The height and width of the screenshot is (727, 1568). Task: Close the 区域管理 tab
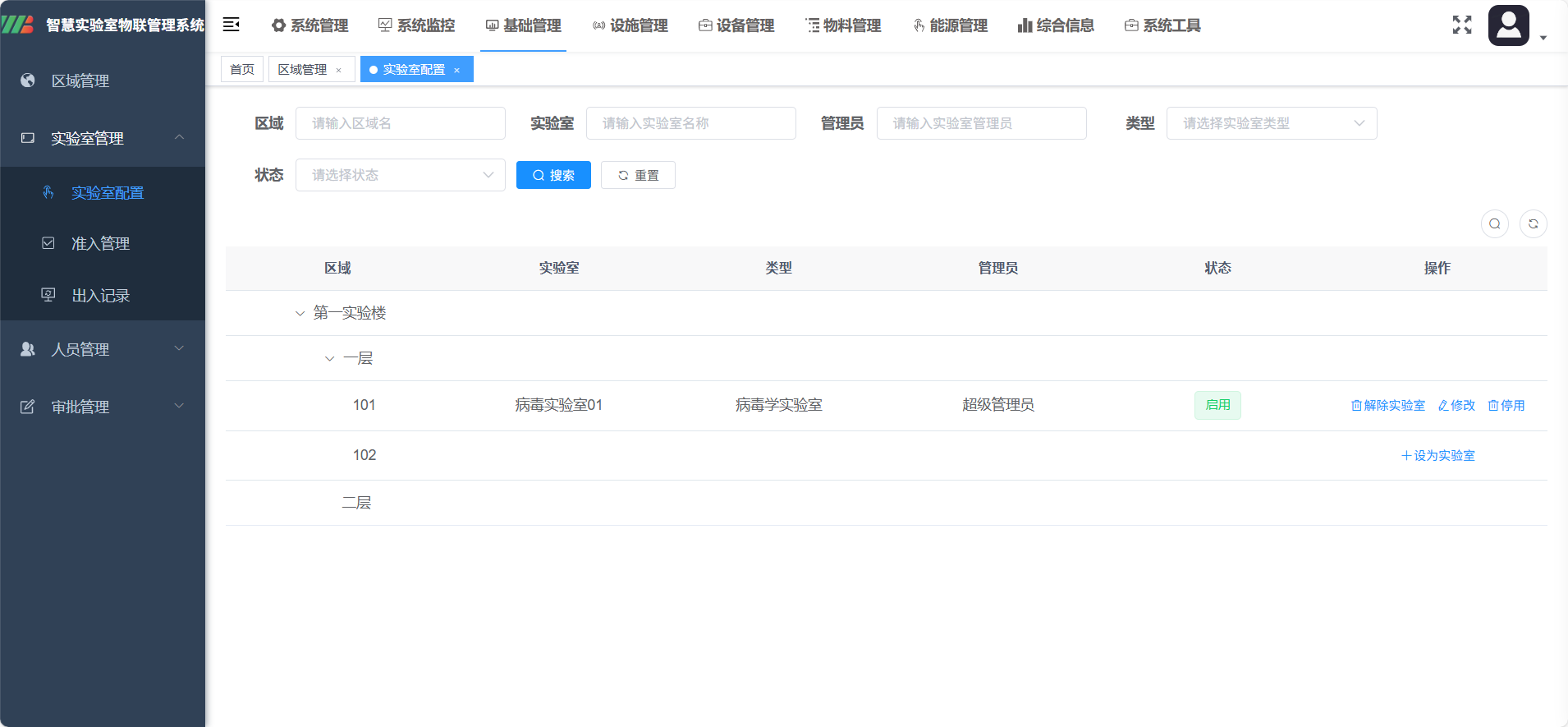pyautogui.click(x=338, y=71)
